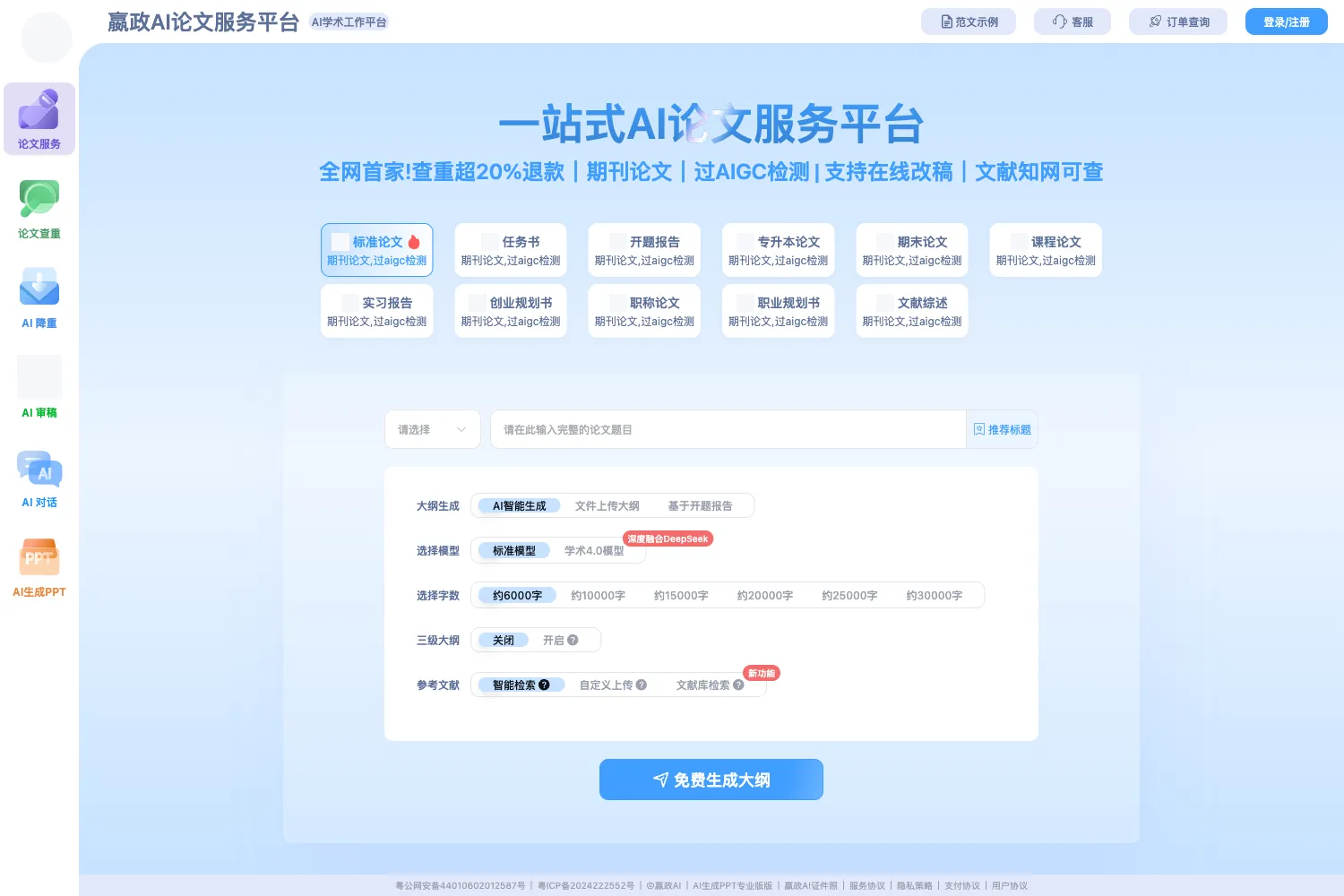Choose 学术4.0模型 as the model
This screenshot has width=1344, height=896.
pyautogui.click(x=594, y=550)
